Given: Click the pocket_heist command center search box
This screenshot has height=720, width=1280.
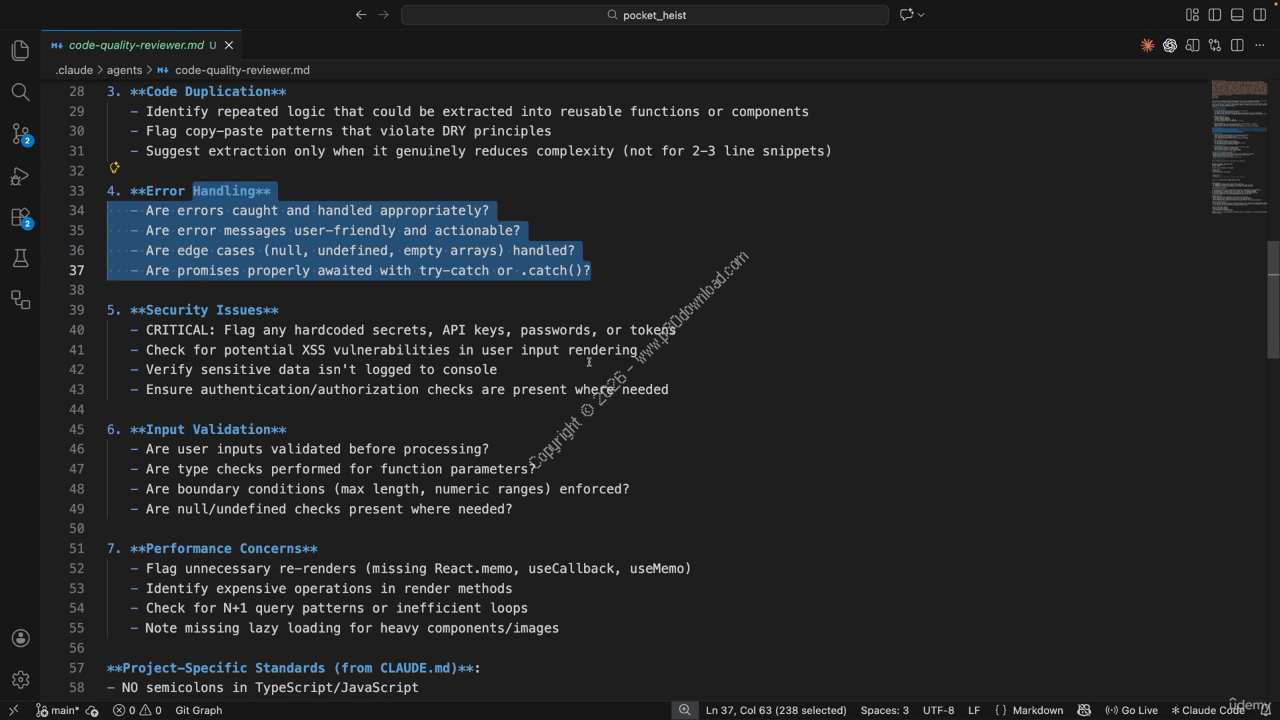Looking at the screenshot, I should point(645,15).
